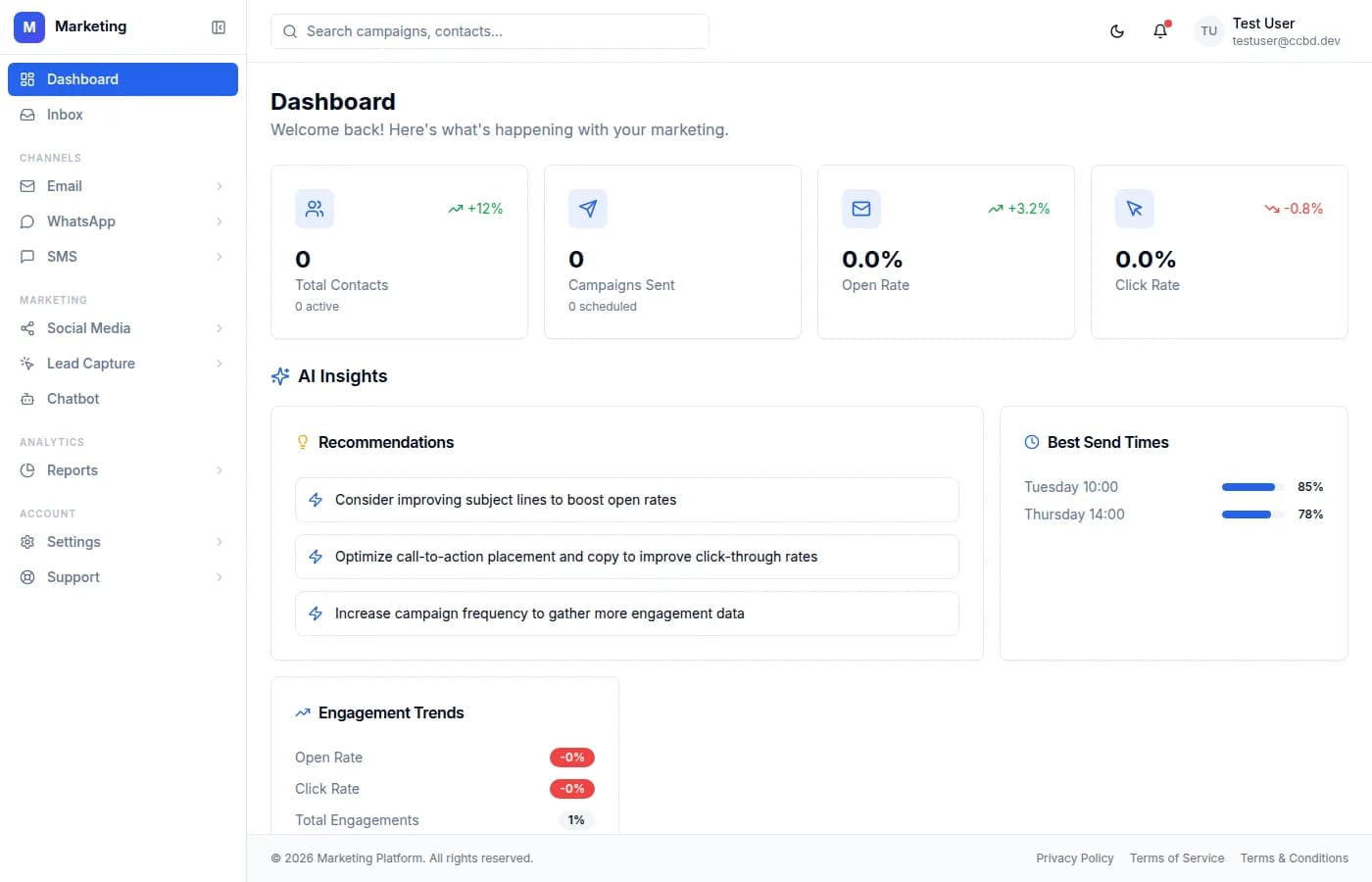
Task: Expand the WhatsApp channel chevron
Action: pos(220,221)
